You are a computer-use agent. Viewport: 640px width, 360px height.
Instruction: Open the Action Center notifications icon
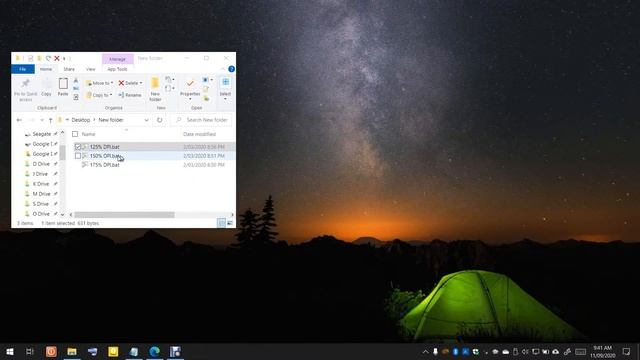click(627, 351)
